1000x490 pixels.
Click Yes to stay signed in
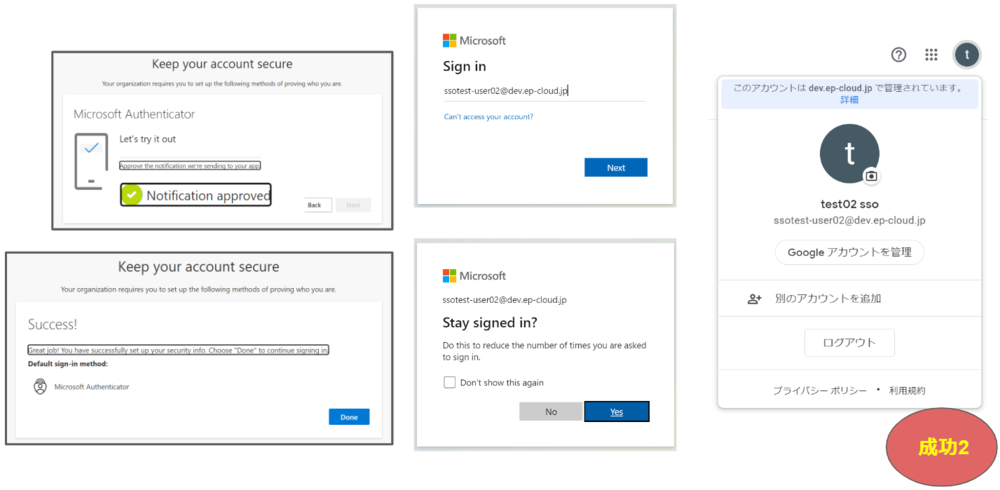(616, 411)
